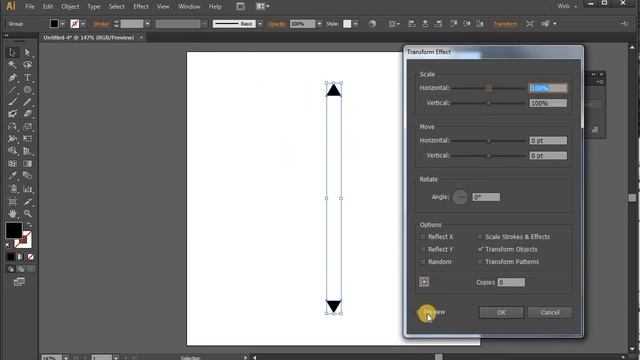This screenshot has width=640, height=360.
Task: Select the Line Segment tool
Action: tap(12, 89)
